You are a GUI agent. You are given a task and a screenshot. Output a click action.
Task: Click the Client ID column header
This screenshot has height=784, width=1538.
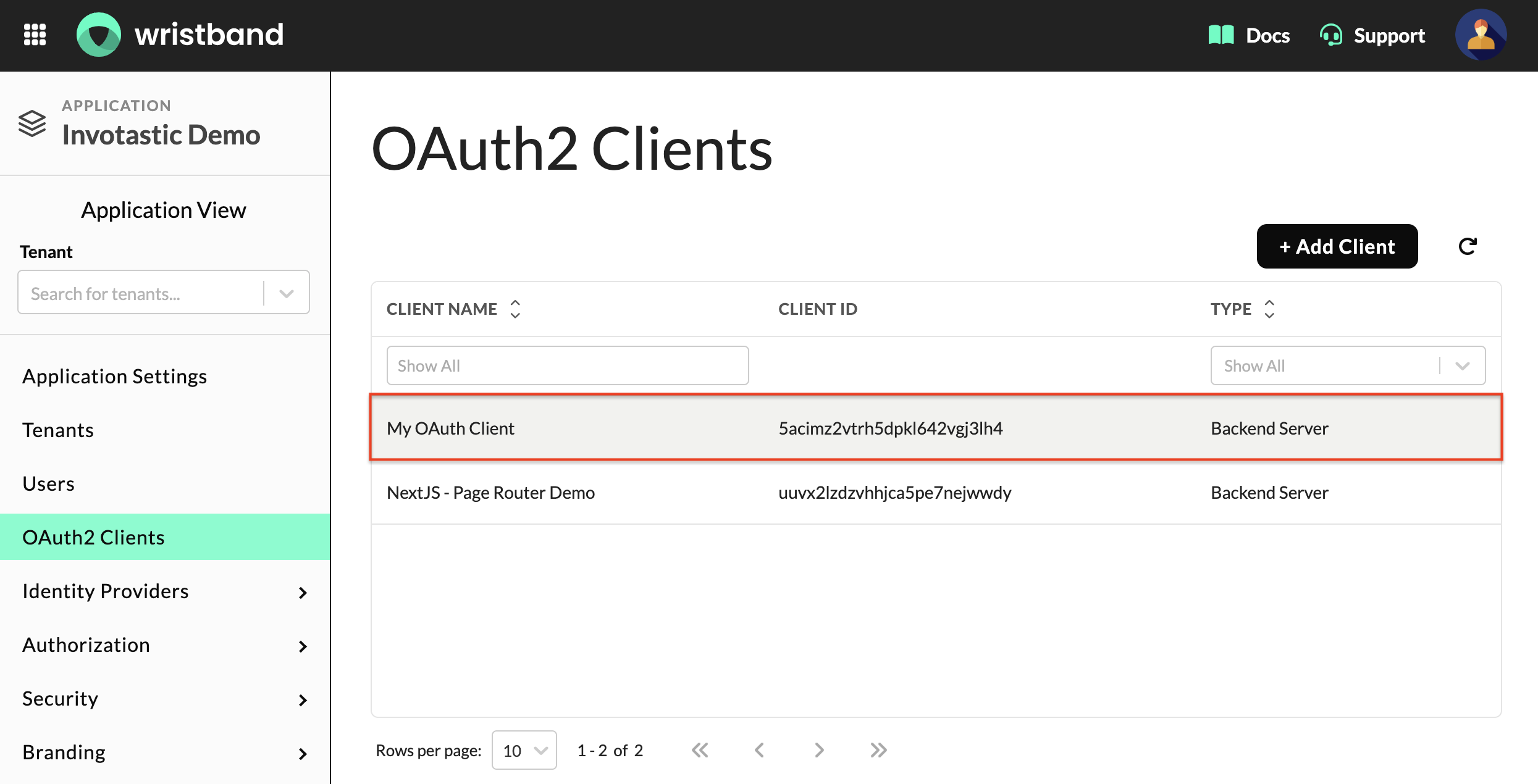coord(818,309)
